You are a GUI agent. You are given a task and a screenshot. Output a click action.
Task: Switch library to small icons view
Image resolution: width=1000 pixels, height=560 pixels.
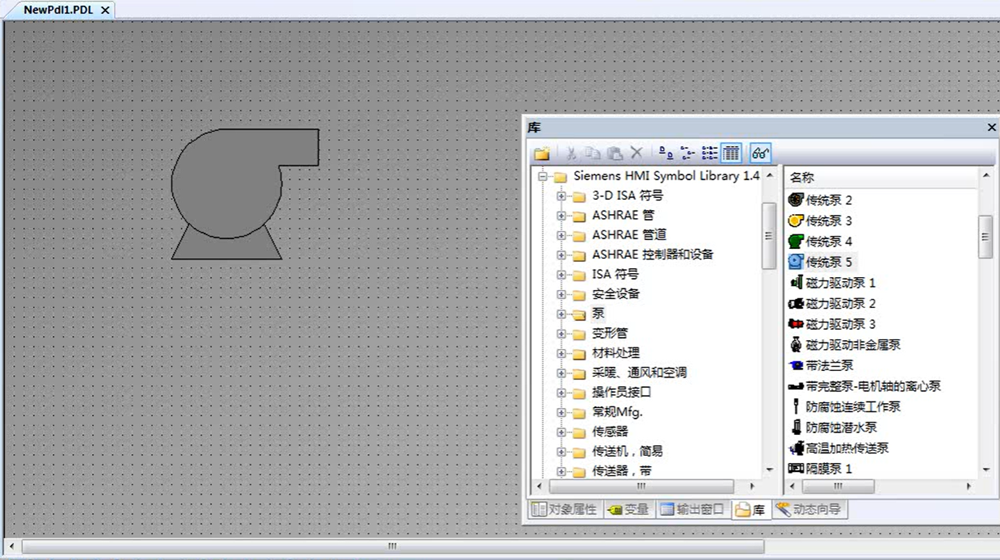(687, 153)
